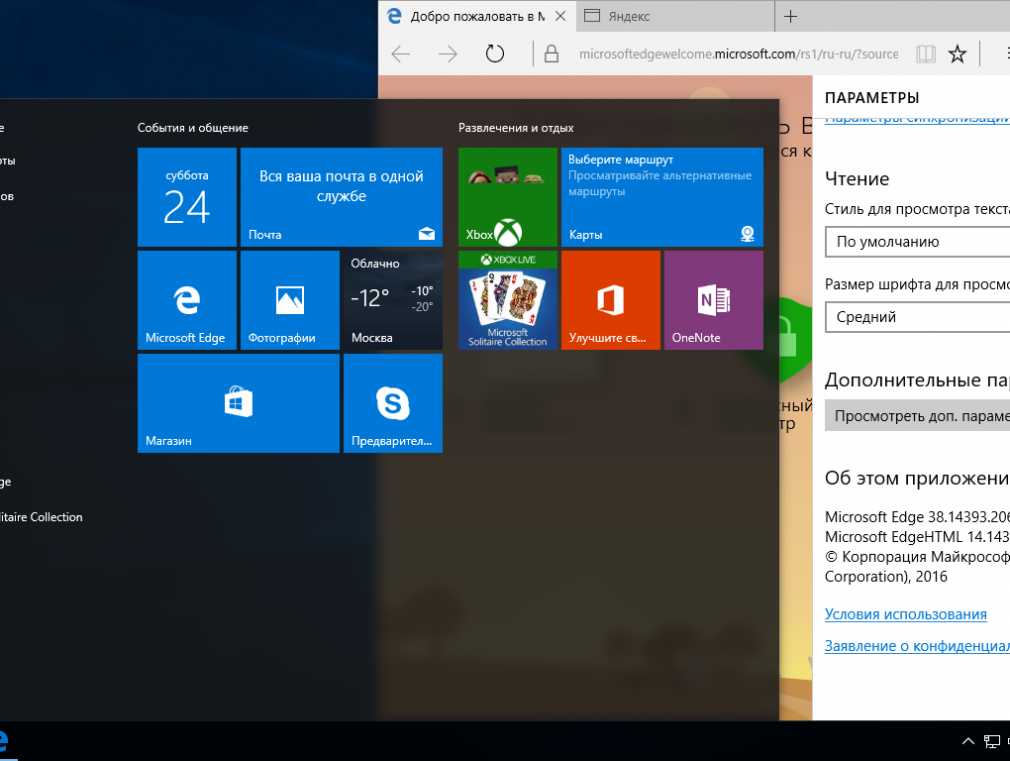Click the Edge back arrow button

[x=401, y=54]
